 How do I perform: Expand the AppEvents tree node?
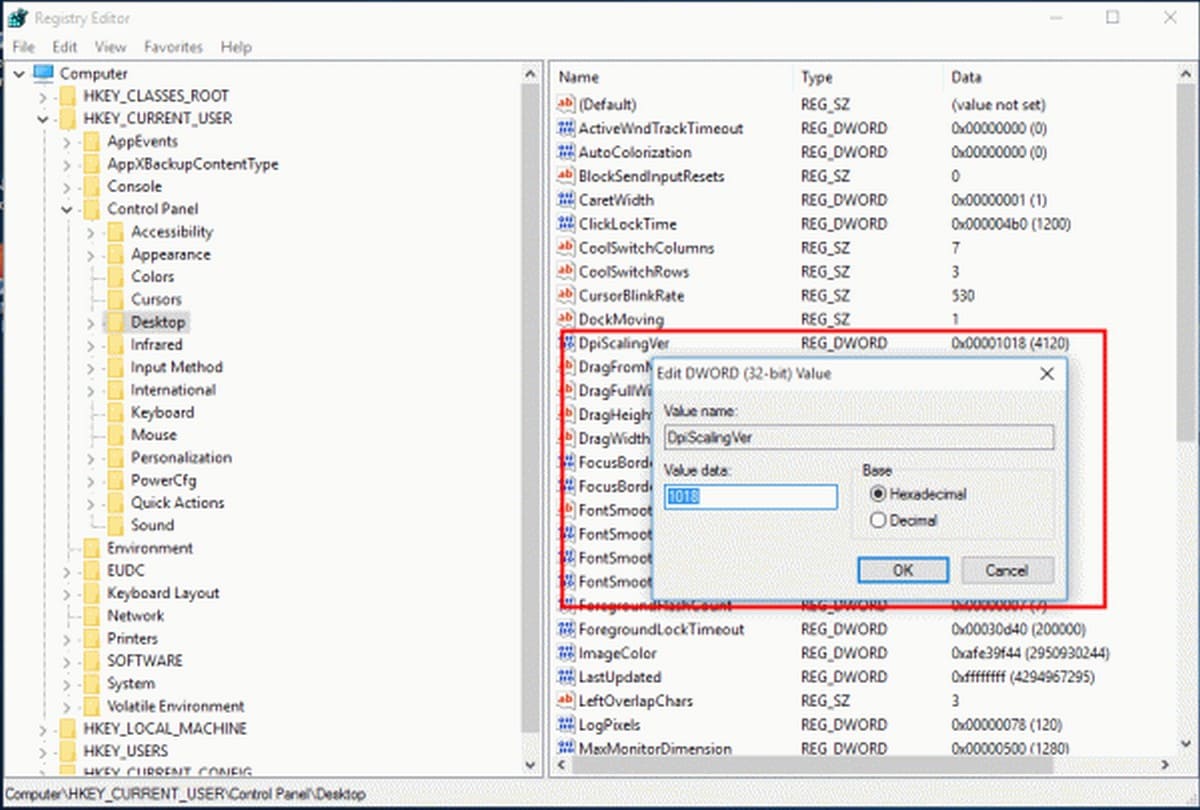(66, 142)
